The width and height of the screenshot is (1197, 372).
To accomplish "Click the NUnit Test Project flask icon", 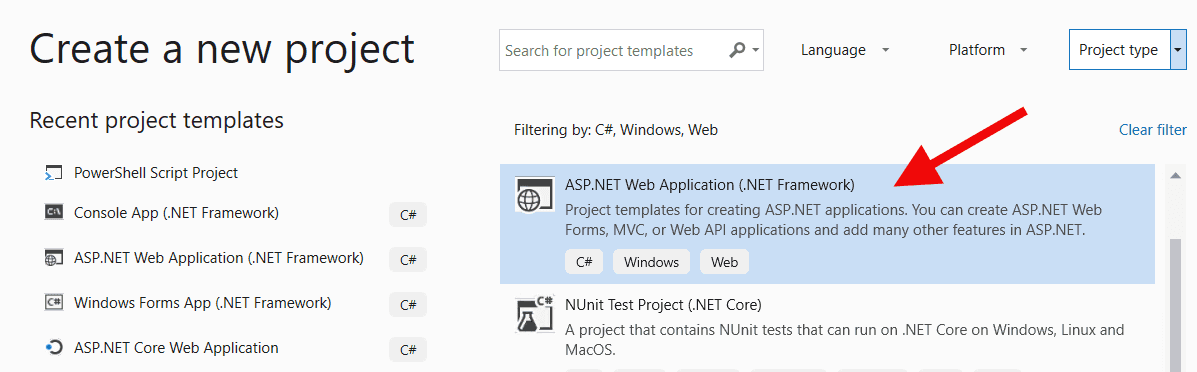I will (x=534, y=315).
